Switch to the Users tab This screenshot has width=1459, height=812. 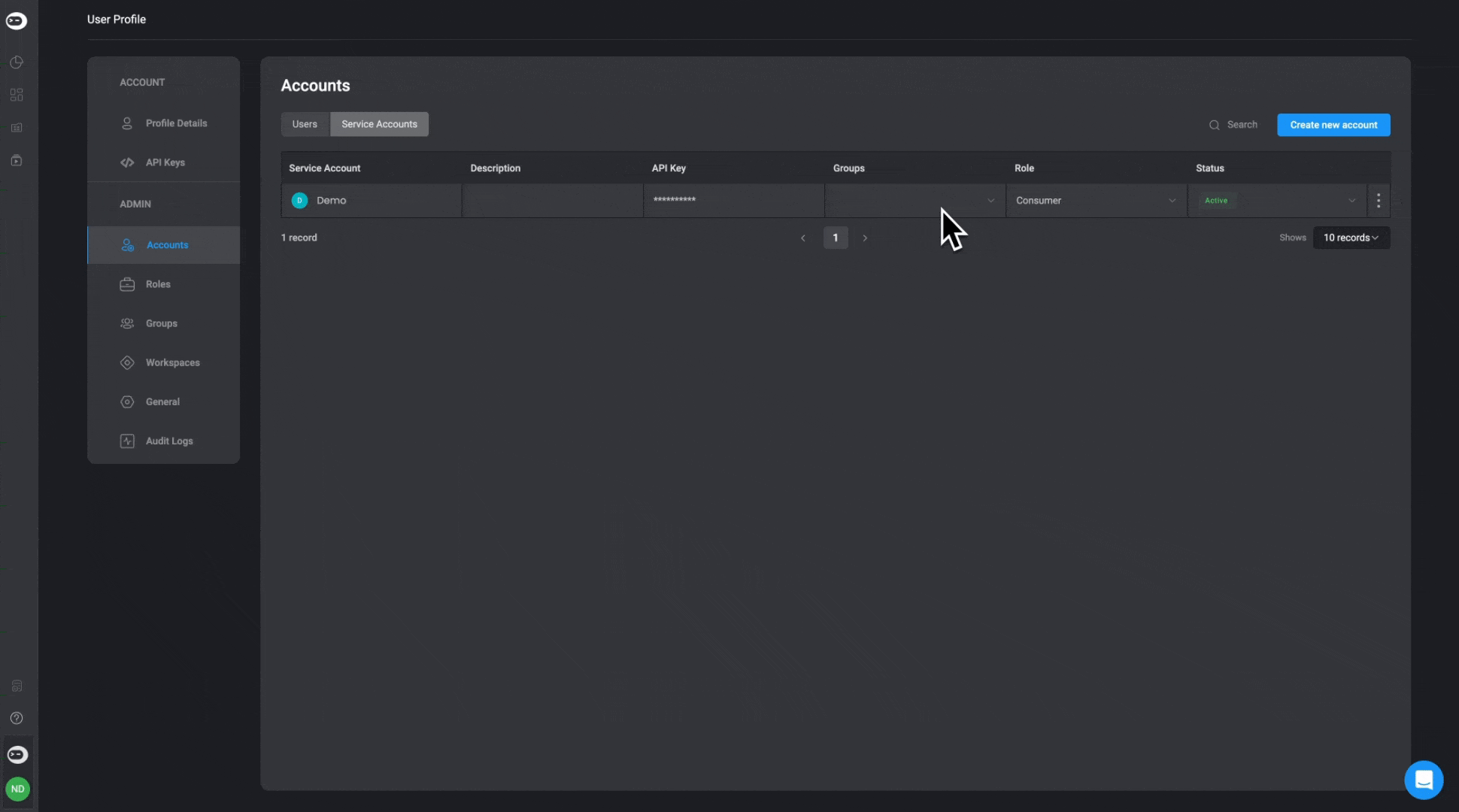tap(305, 124)
